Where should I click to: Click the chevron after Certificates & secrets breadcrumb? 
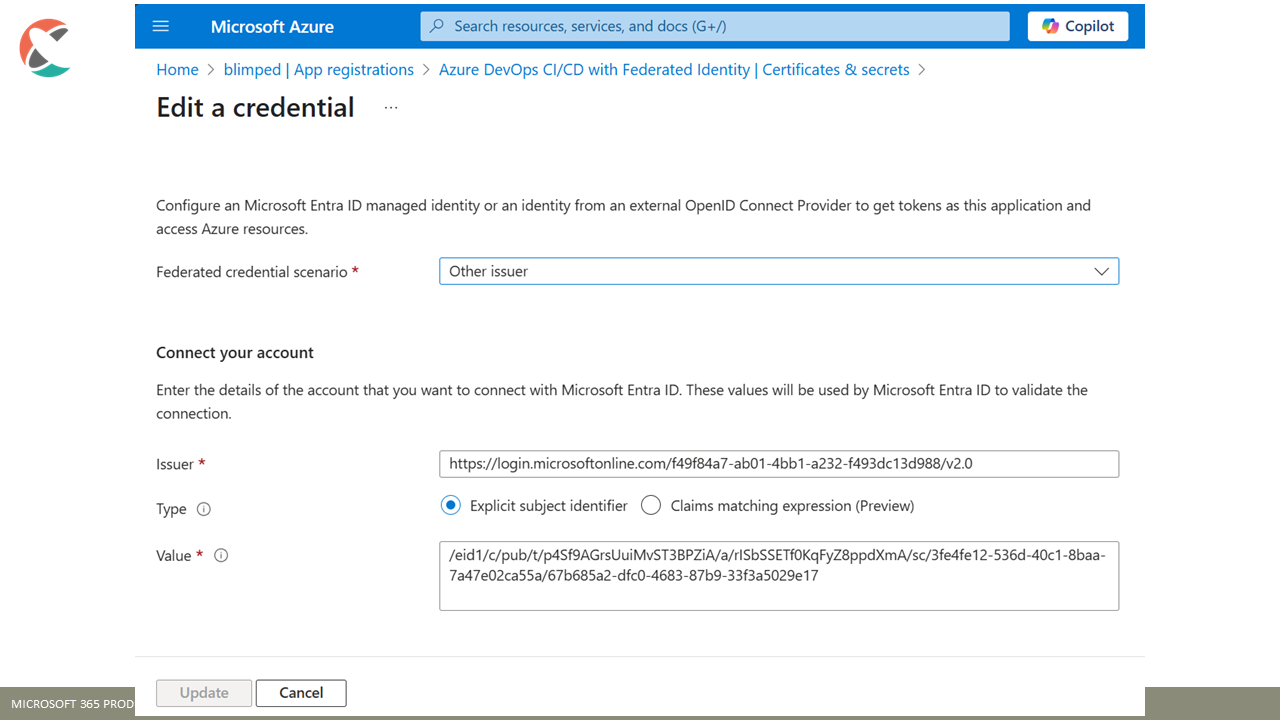tap(922, 70)
